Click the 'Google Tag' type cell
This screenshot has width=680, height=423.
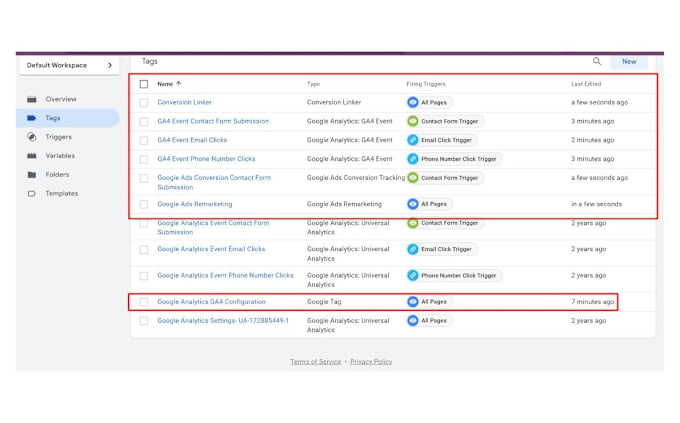[x=324, y=302]
